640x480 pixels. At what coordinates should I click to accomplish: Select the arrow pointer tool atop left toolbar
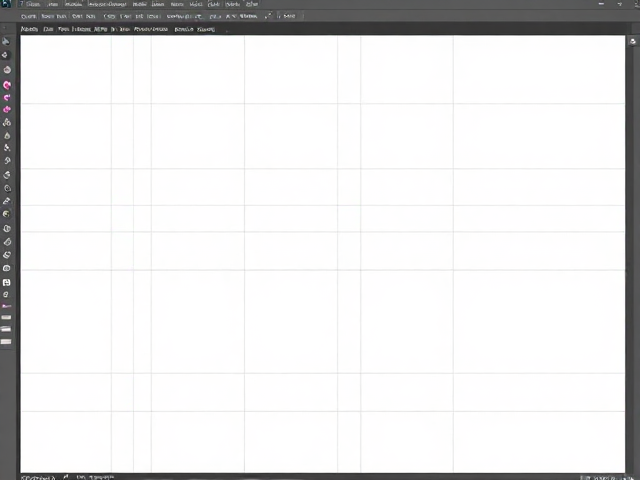(x=6, y=41)
